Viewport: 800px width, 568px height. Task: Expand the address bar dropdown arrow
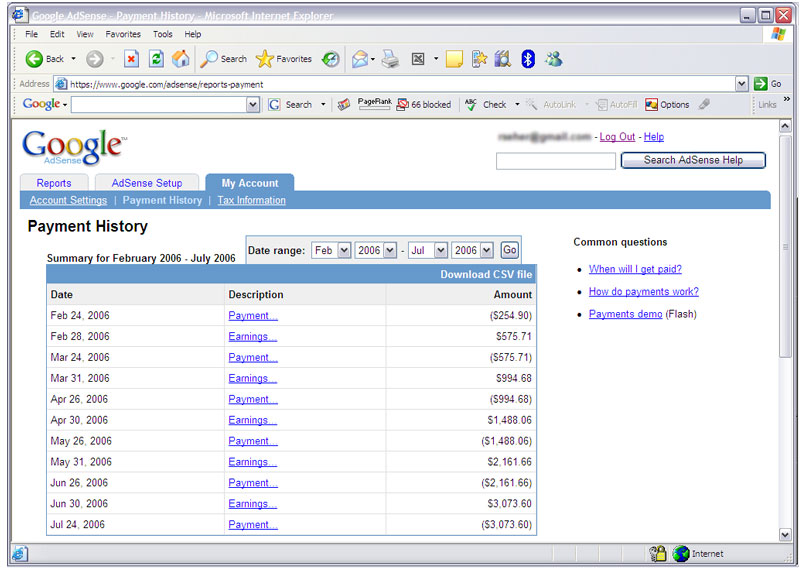point(742,84)
